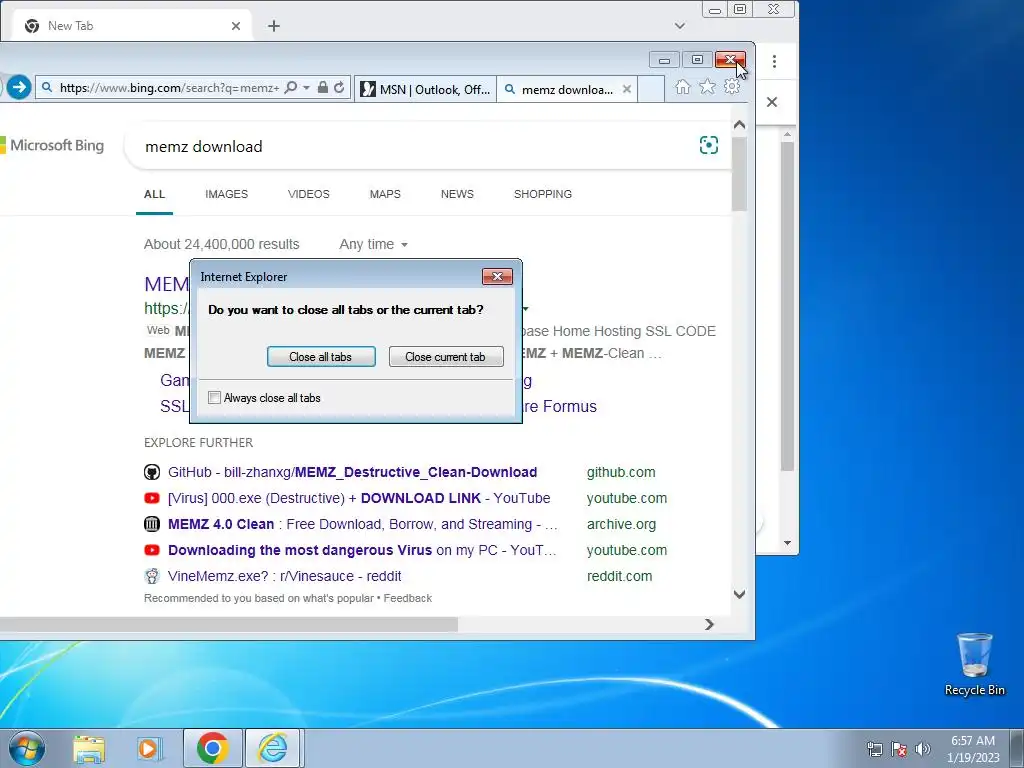1024x768 pixels.
Task: Launch Windows Media Player from taskbar
Action: pyautogui.click(x=149, y=748)
